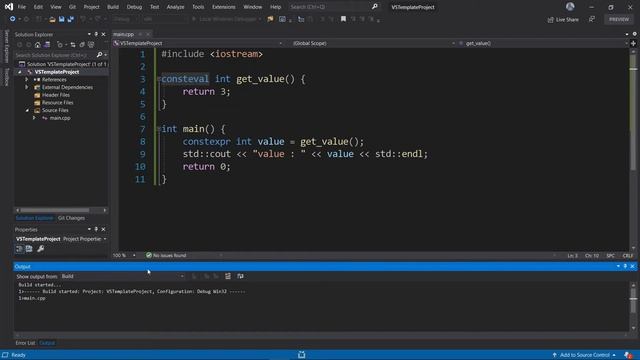The height and width of the screenshot is (360, 640).
Task: Open the Project menu
Action: click(x=91, y=7)
